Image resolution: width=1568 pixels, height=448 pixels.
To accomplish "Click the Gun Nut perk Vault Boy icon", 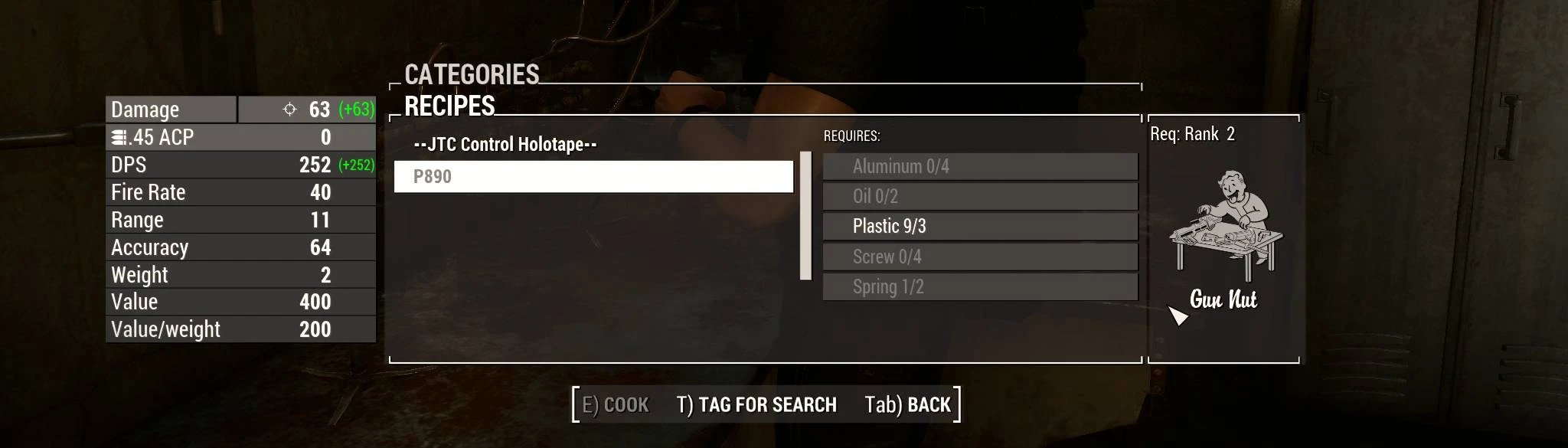I will click(1225, 225).
